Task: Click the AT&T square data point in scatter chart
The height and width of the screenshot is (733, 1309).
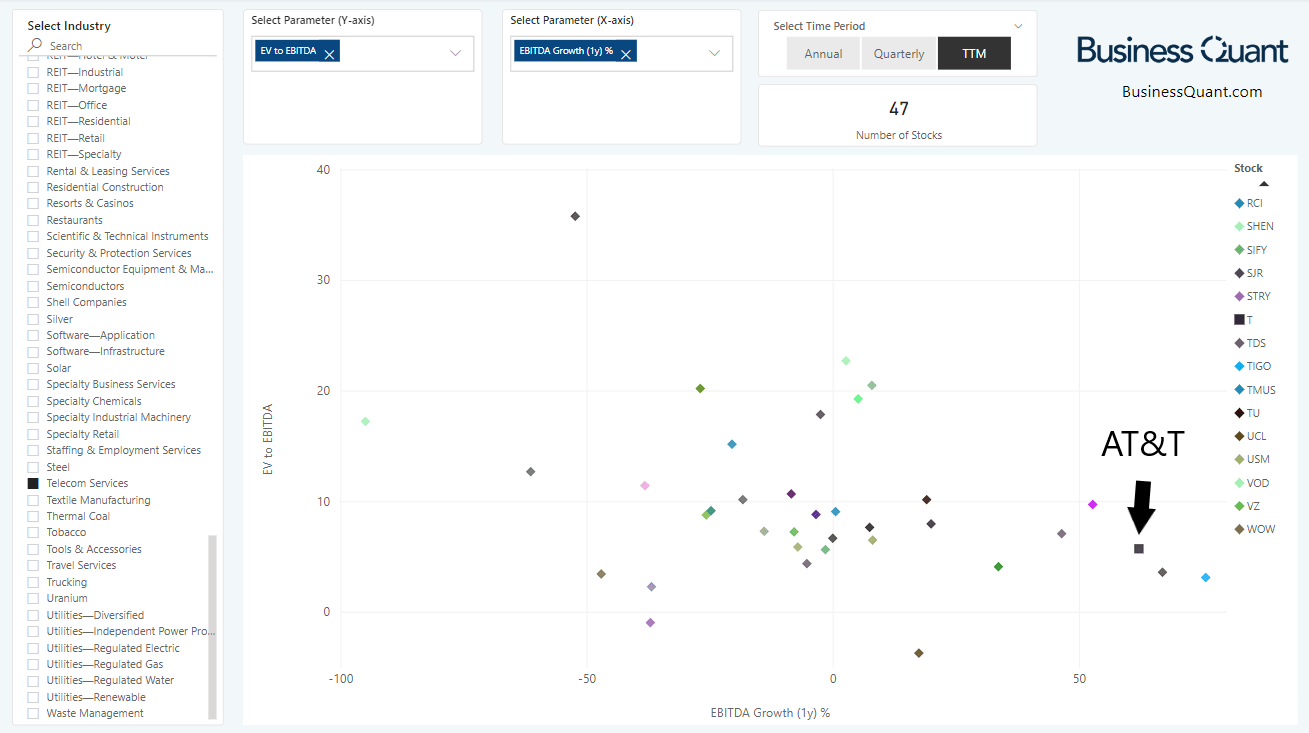Action: coord(1139,549)
